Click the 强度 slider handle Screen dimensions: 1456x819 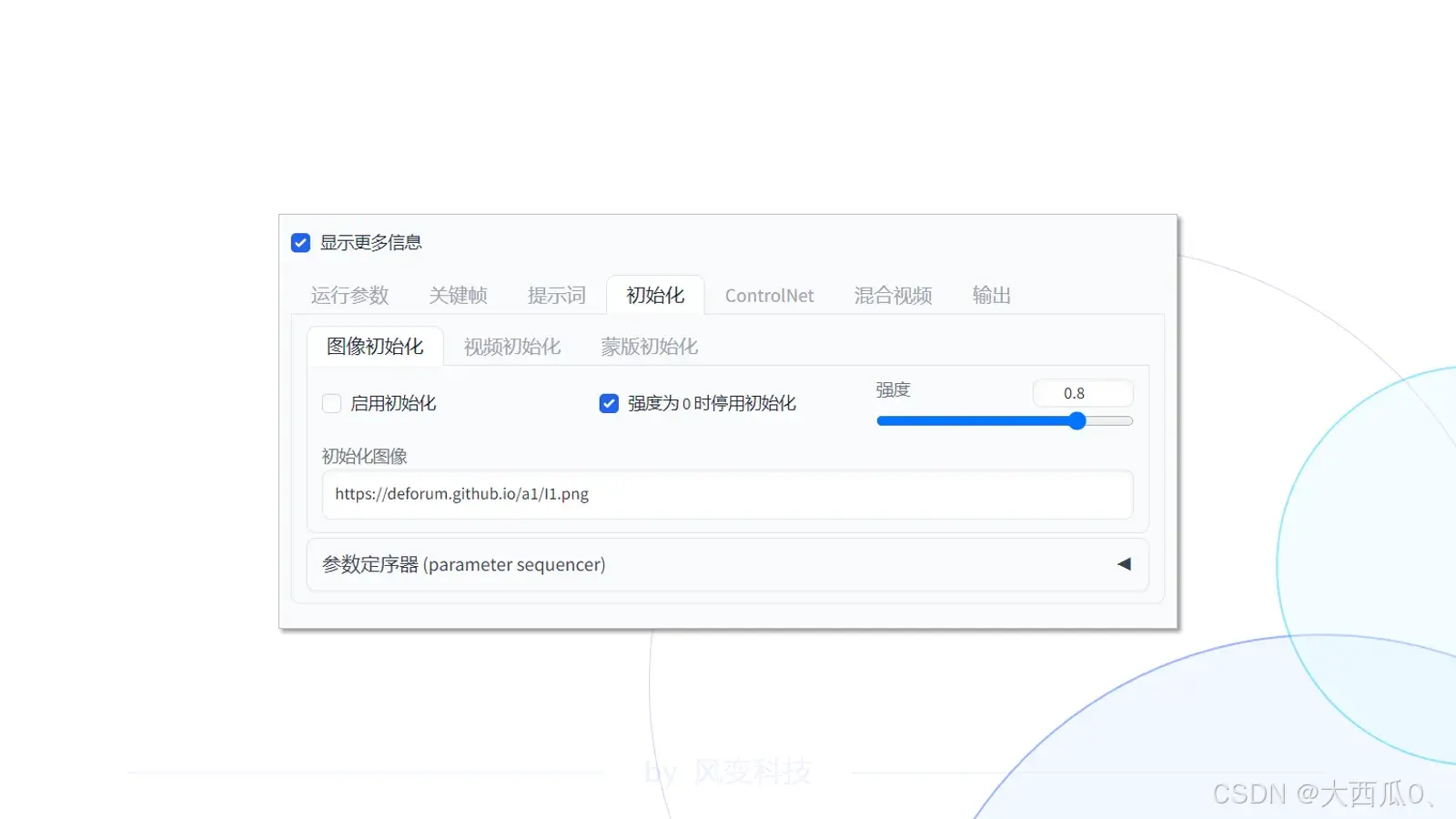1077,420
